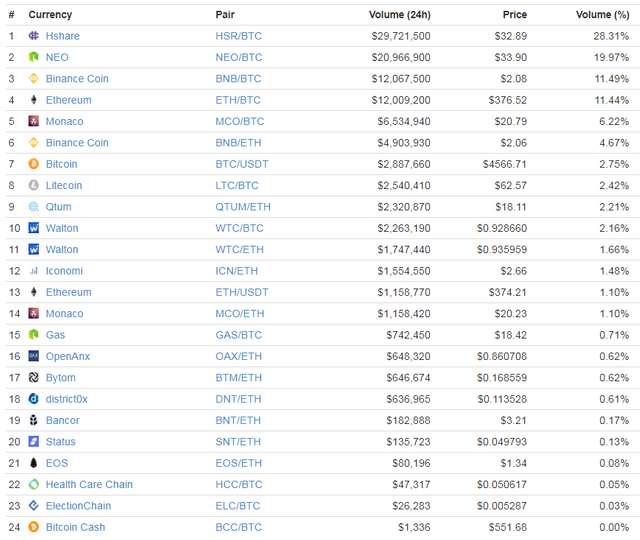Open the BNT/ETH pair link
The width and height of the screenshot is (640, 540).
tap(238, 420)
